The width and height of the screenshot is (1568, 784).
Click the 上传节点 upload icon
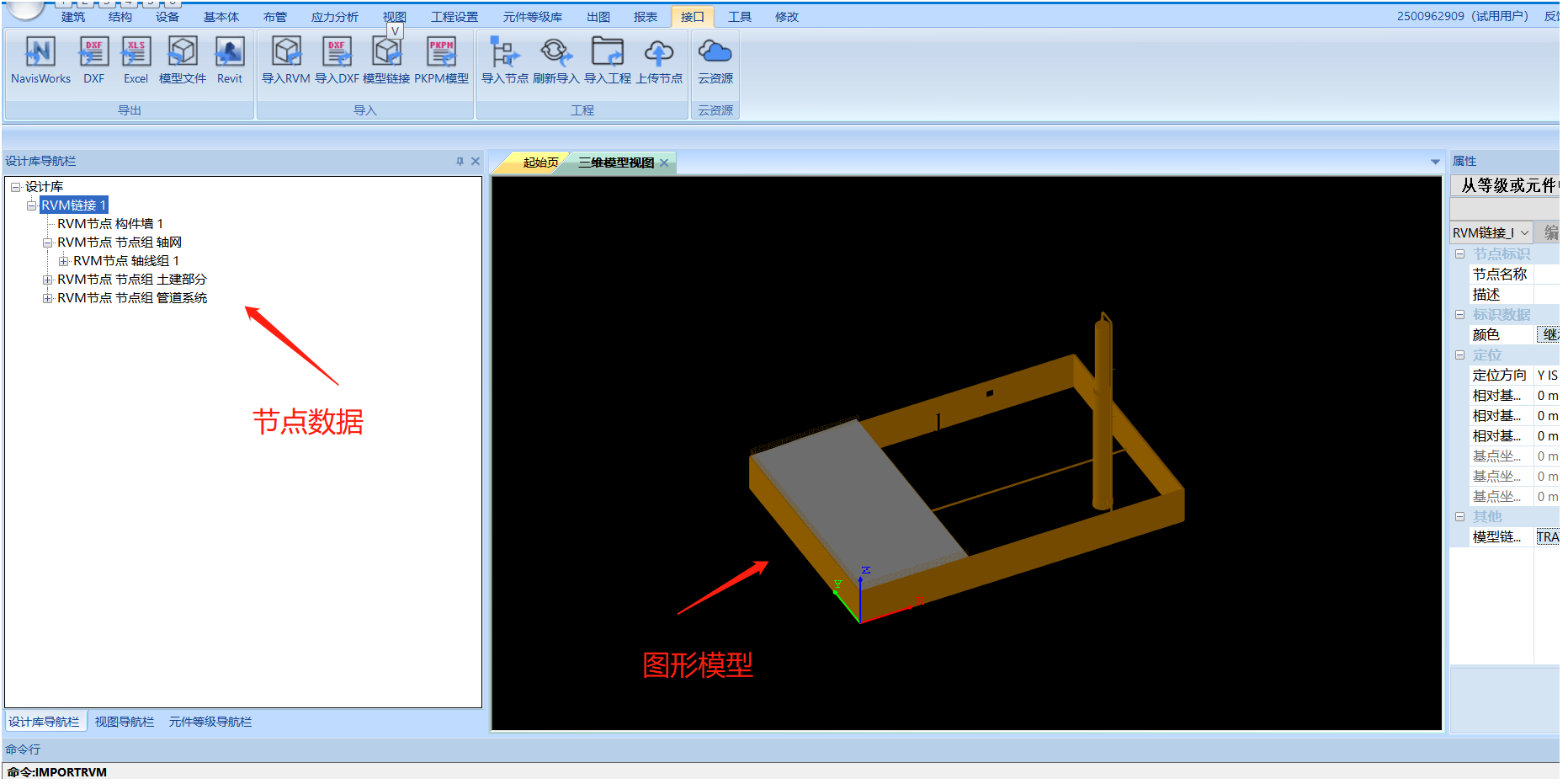[x=659, y=53]
